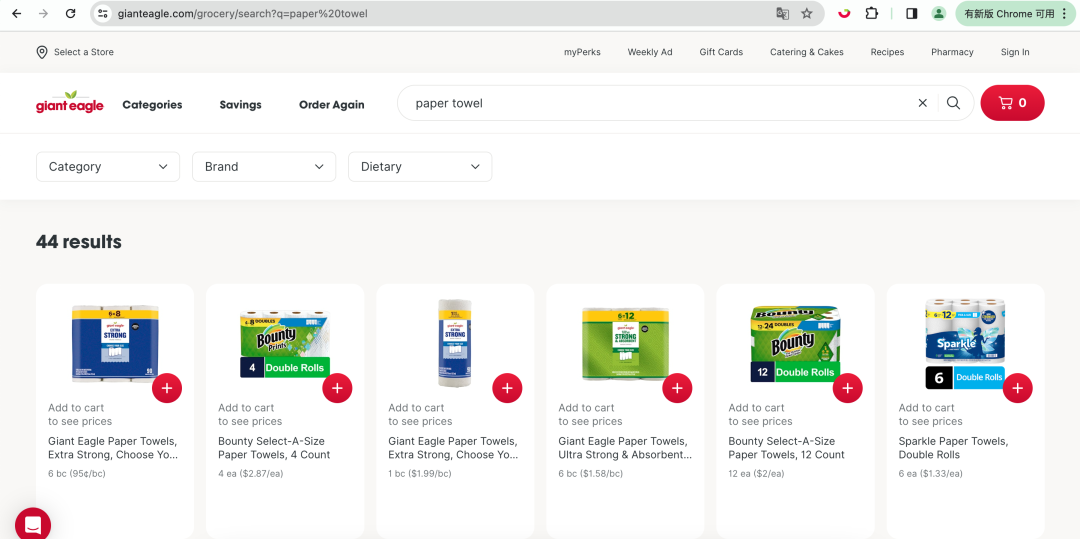Click the 44 results heading
The image size is (1080, 539).
click(79, 242)
